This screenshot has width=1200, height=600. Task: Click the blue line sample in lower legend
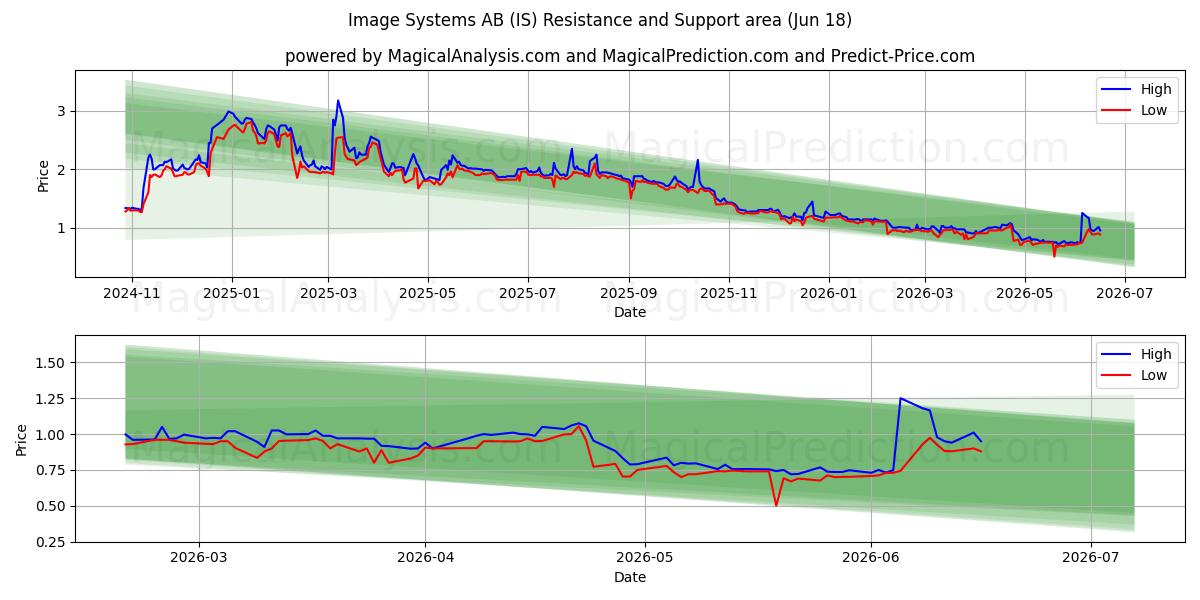tap(1117, 355)
